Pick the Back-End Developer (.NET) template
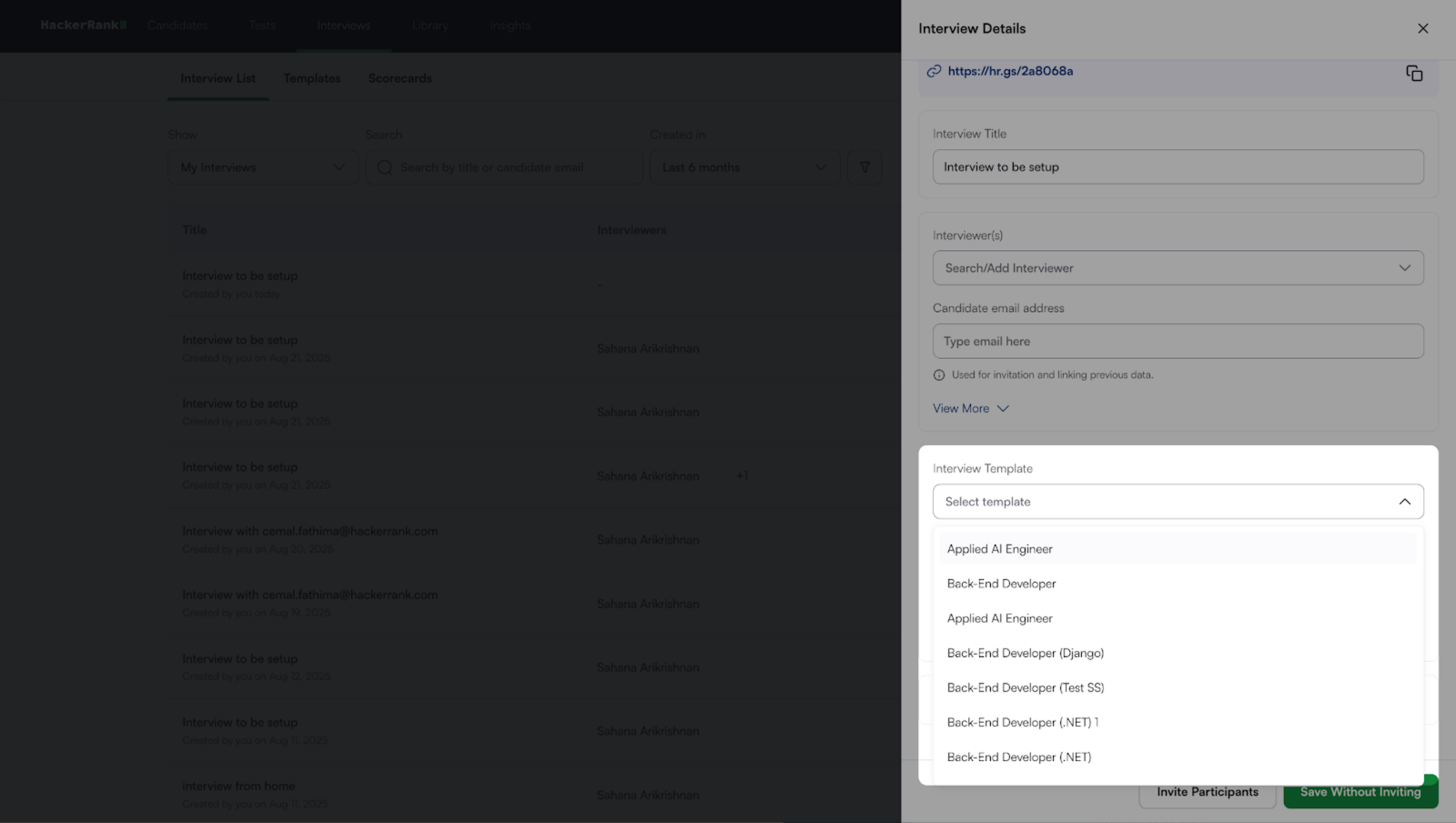The image size is (1456, 823). (1178, 757)
